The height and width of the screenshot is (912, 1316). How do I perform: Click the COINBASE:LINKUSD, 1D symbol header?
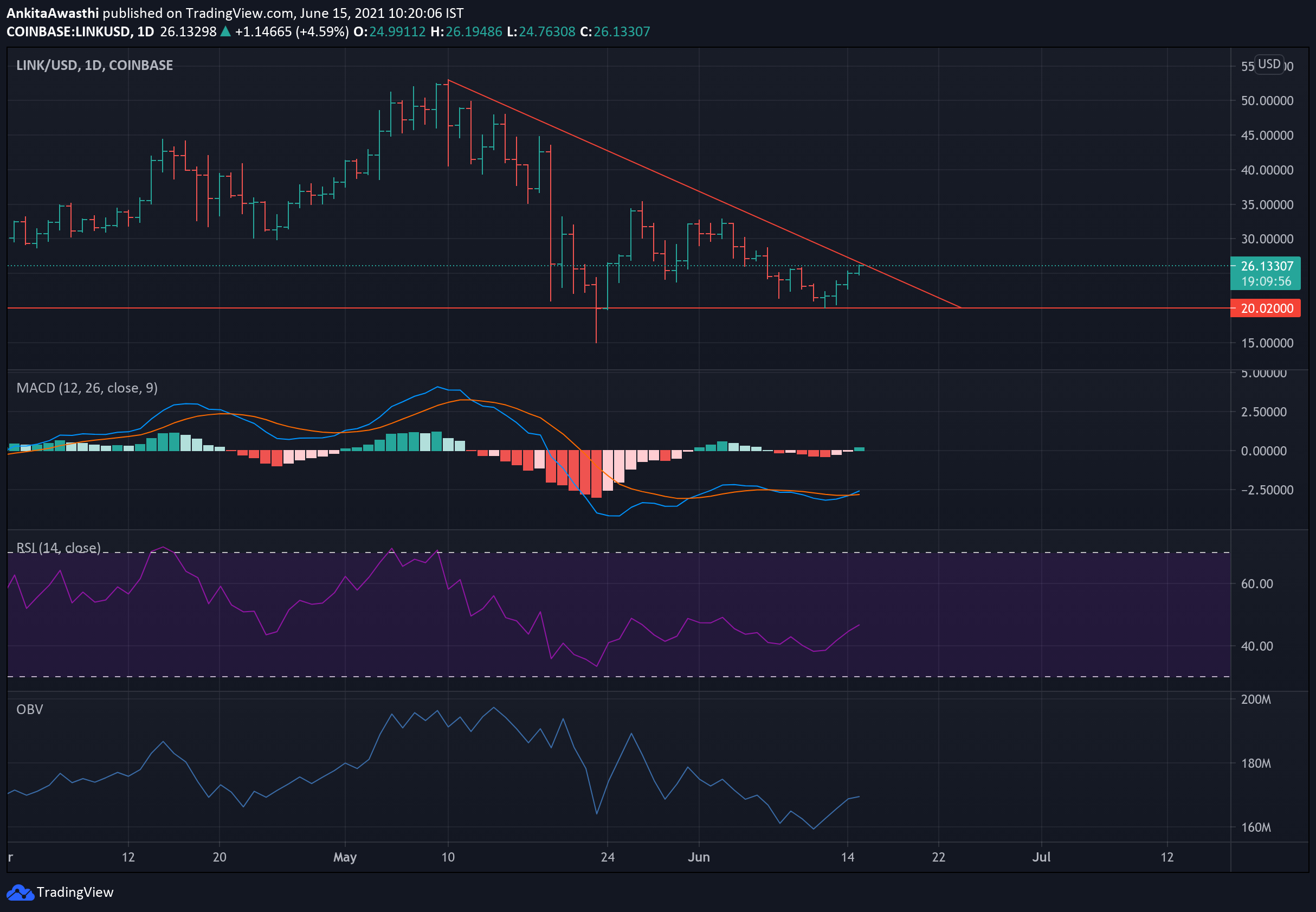click(80, 31)
